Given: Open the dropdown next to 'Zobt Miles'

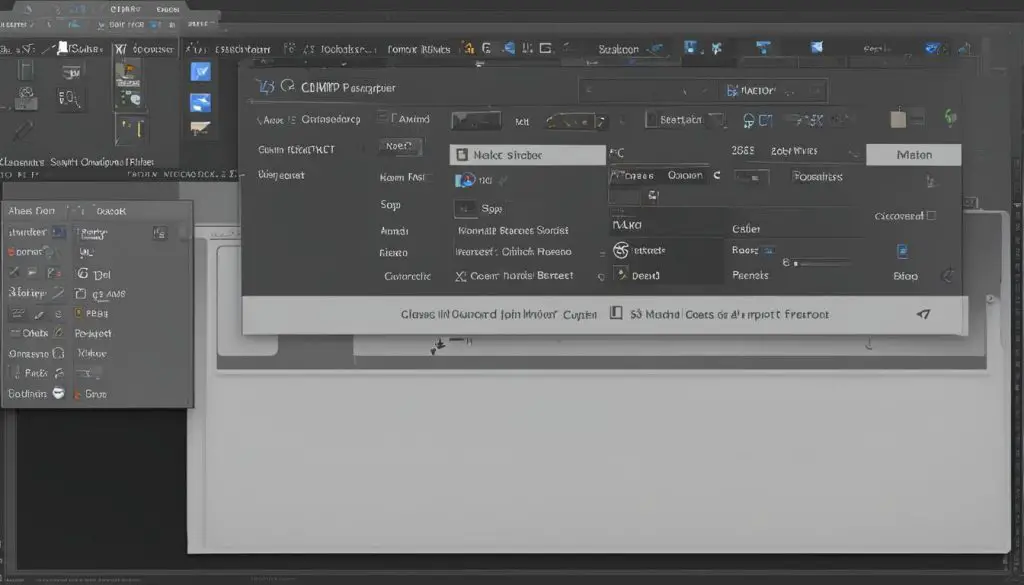Looking at the screenshot, I should click(853, 155).
